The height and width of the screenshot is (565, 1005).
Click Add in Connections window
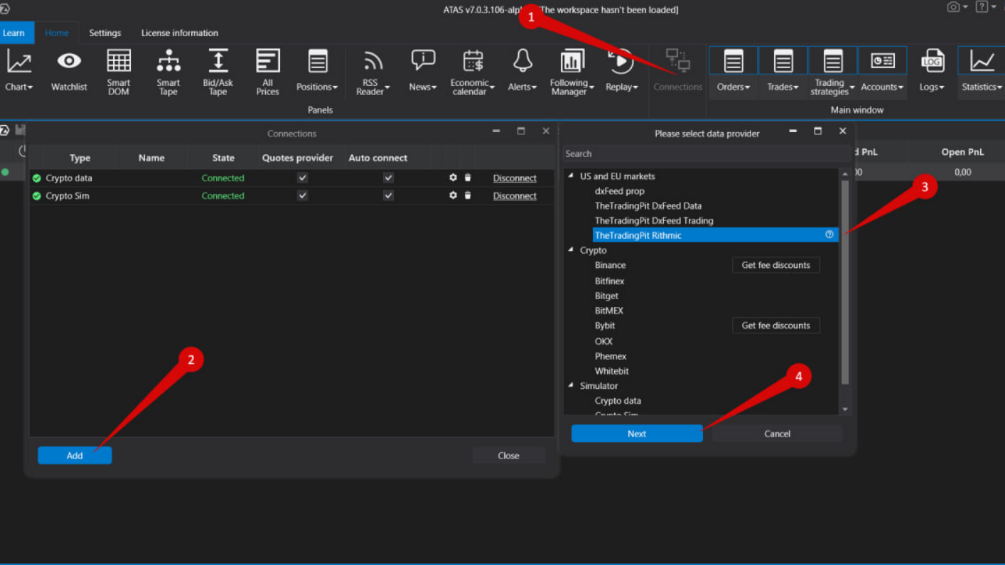[74, 455]
